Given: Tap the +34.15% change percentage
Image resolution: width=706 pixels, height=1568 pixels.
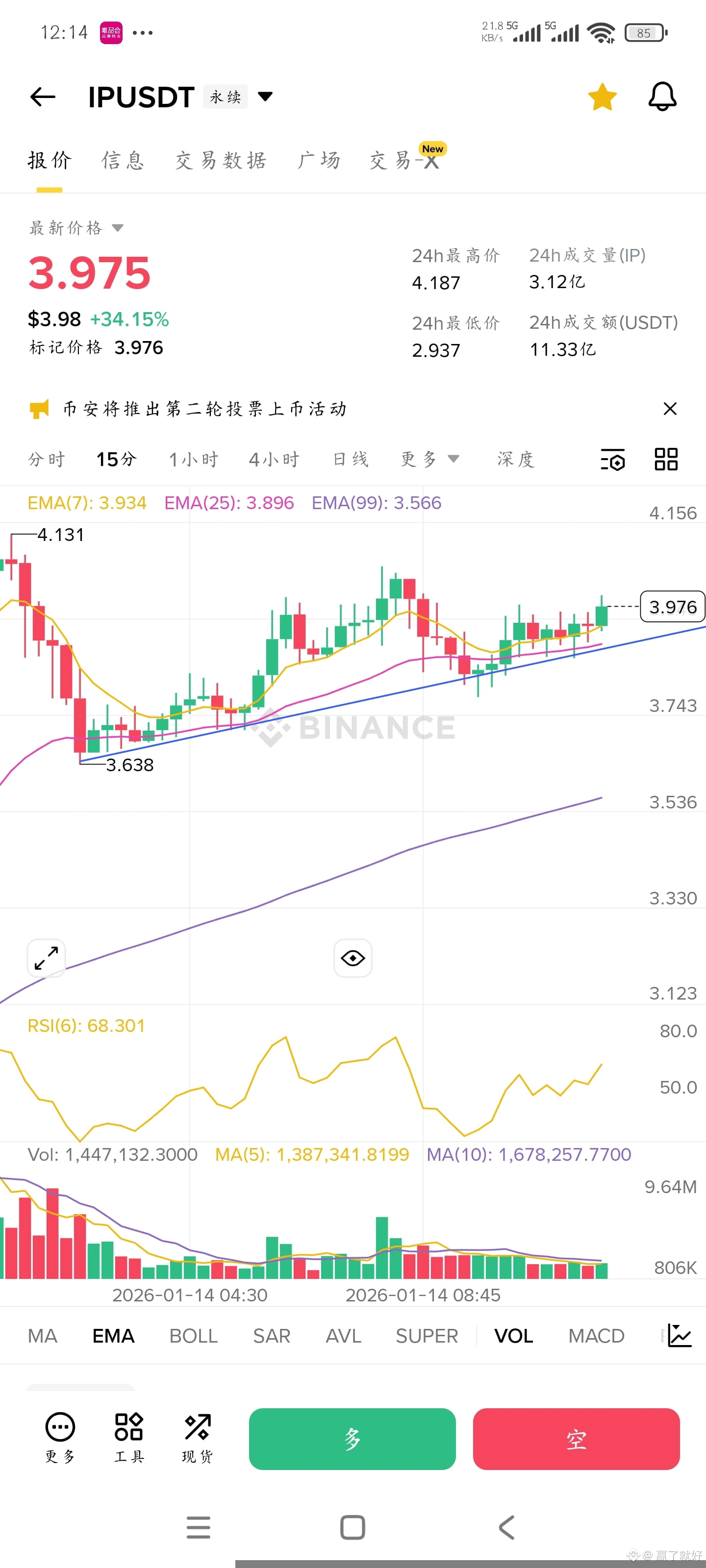Looking at the screenshot, I should pyautogui.click(x=130, y=319).
